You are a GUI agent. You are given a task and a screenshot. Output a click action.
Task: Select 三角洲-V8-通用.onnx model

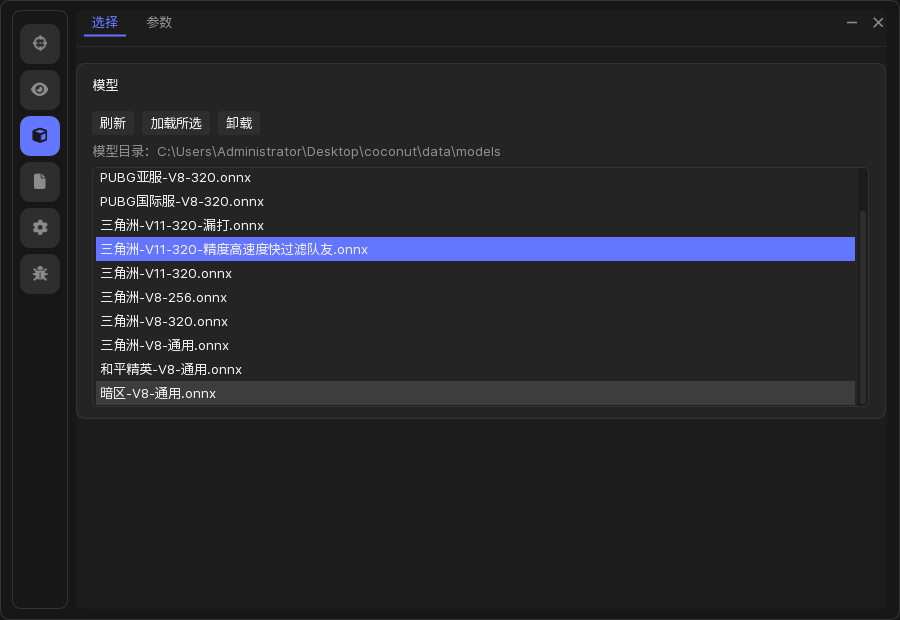[x=475, y=346]
